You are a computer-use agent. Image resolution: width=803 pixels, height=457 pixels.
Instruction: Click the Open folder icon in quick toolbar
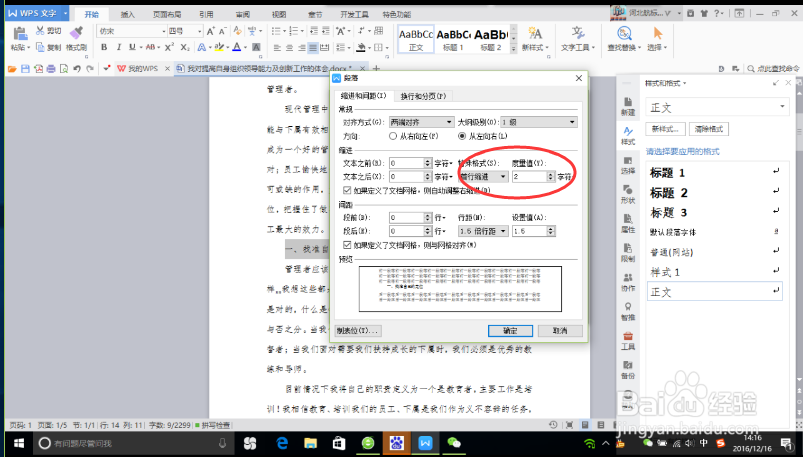12,69
